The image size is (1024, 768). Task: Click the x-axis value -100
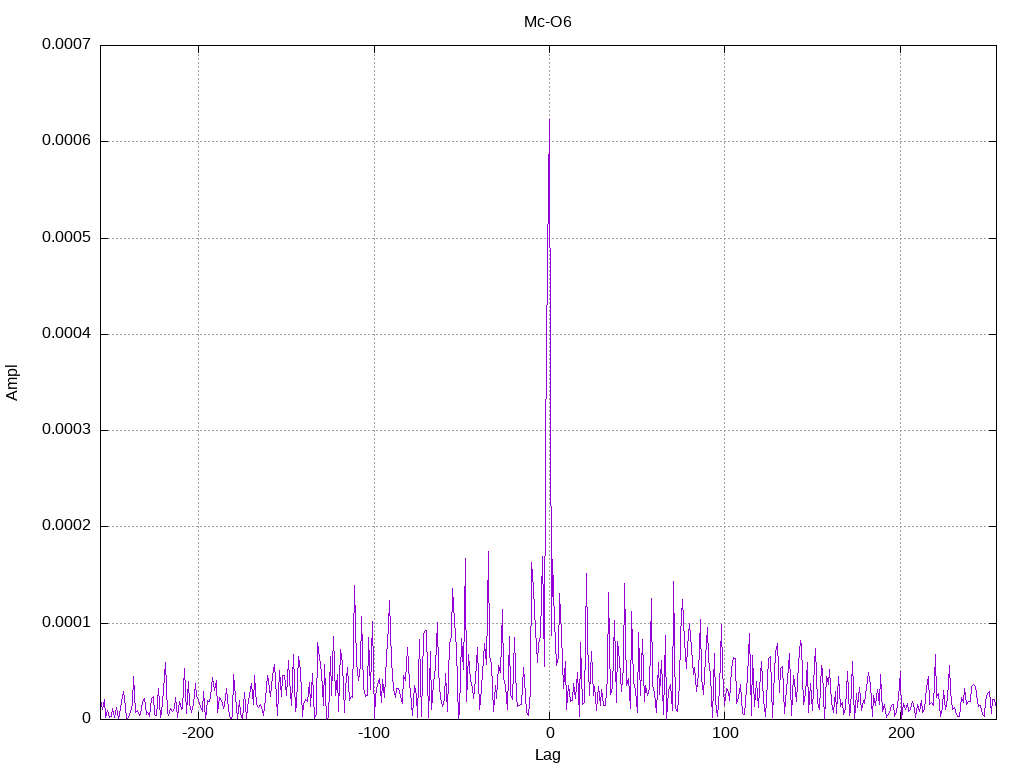(x=374, y=733)
